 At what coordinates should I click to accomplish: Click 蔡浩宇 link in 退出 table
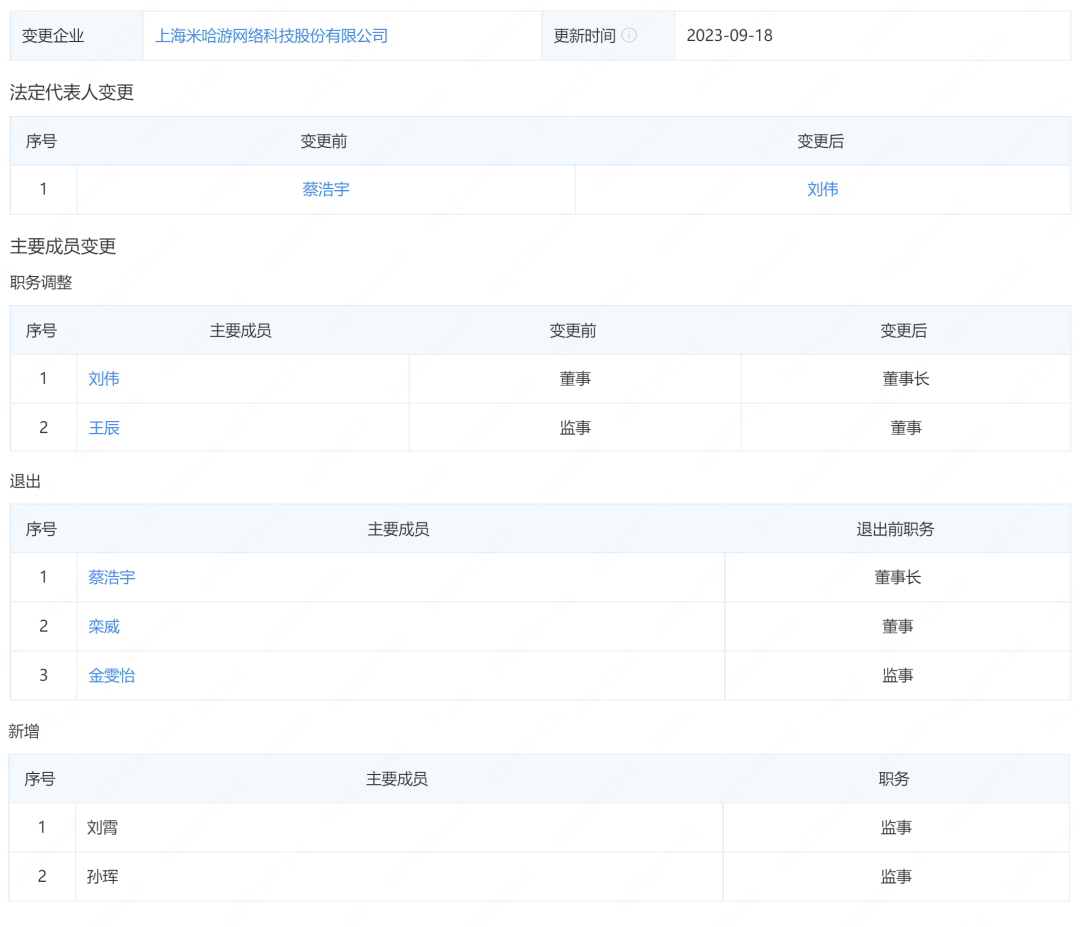[111, 577]
